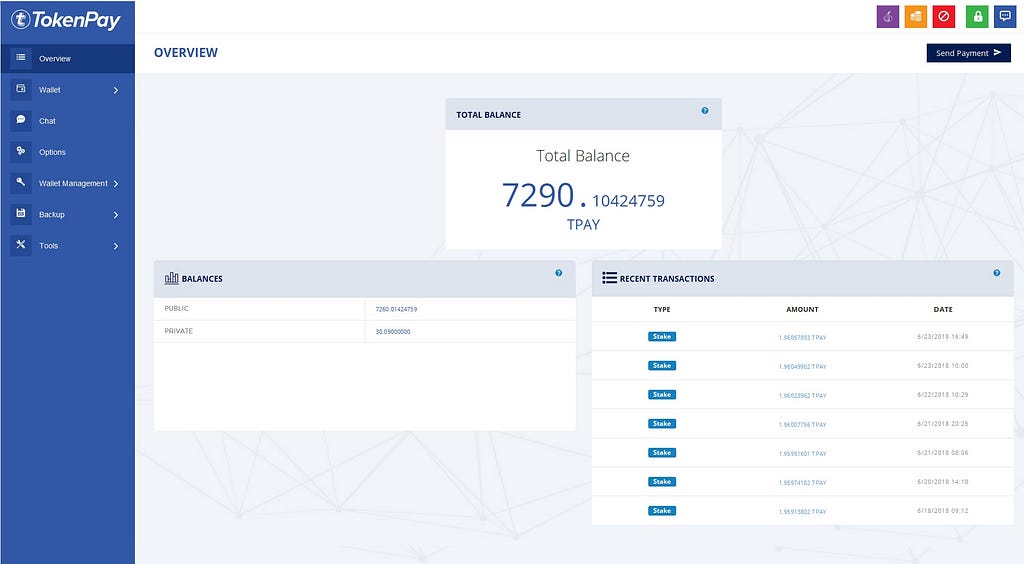The width and height of the screenshot is (1024, 564).
Task: Click the orange staking coins icon
Action: 916,17
